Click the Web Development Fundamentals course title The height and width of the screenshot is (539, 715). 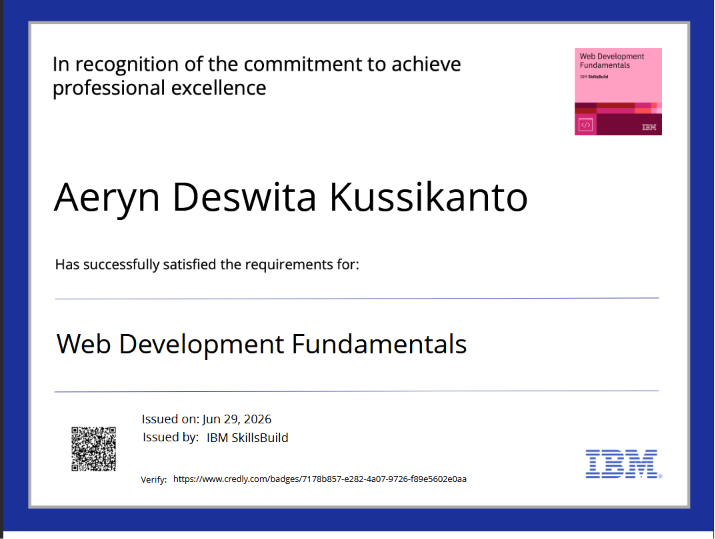tap(261, 344)
